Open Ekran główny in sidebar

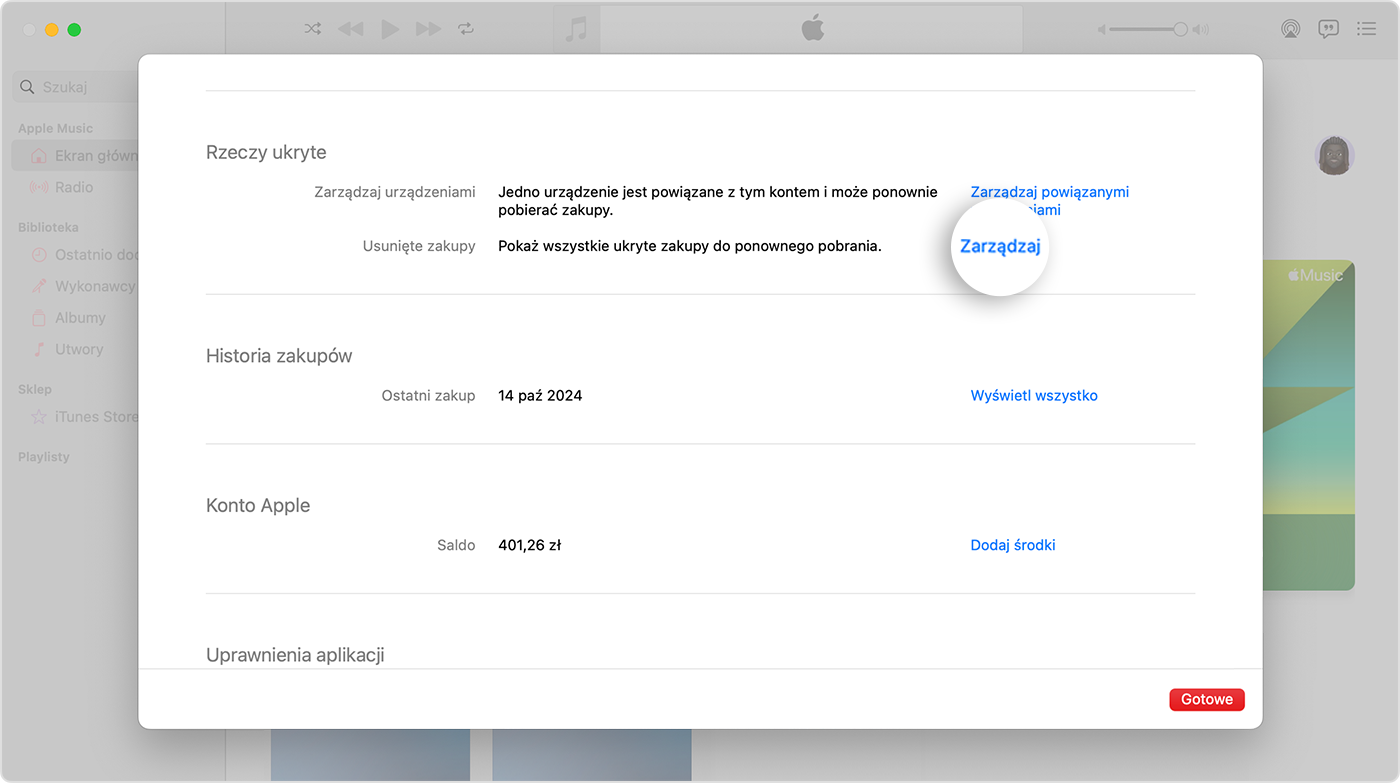[x=76, y=155]
